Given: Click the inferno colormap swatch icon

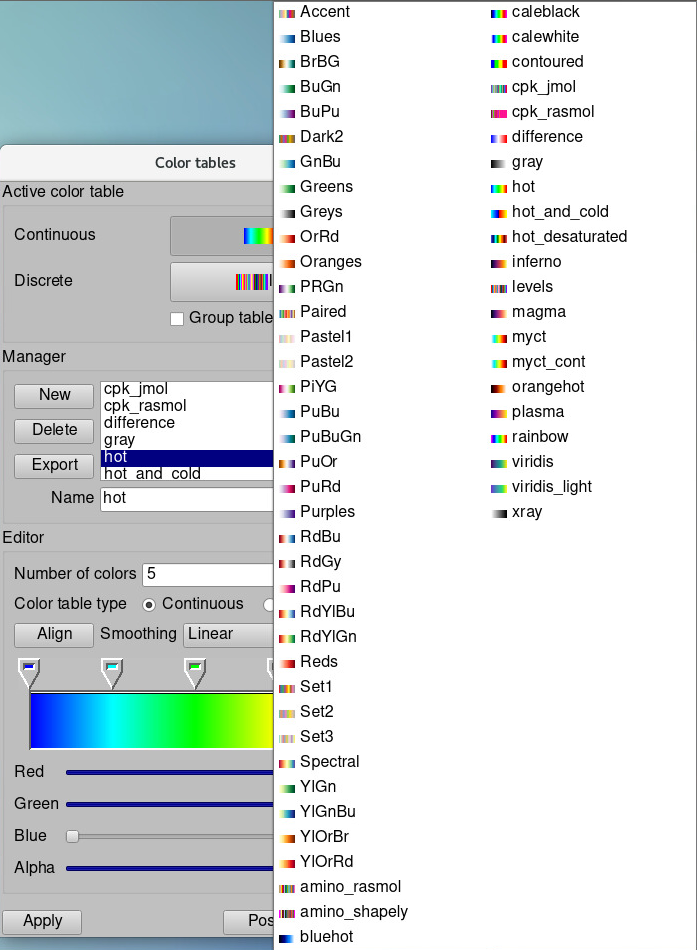Looking at the screenshot, I should pos(499,262).
